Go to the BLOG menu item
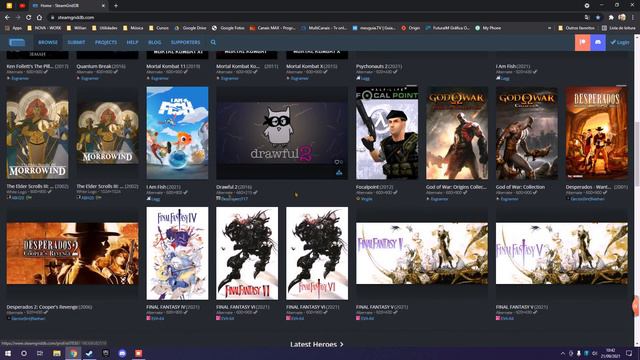The height and width of the screenshot is (360, 640). [154, 42]
